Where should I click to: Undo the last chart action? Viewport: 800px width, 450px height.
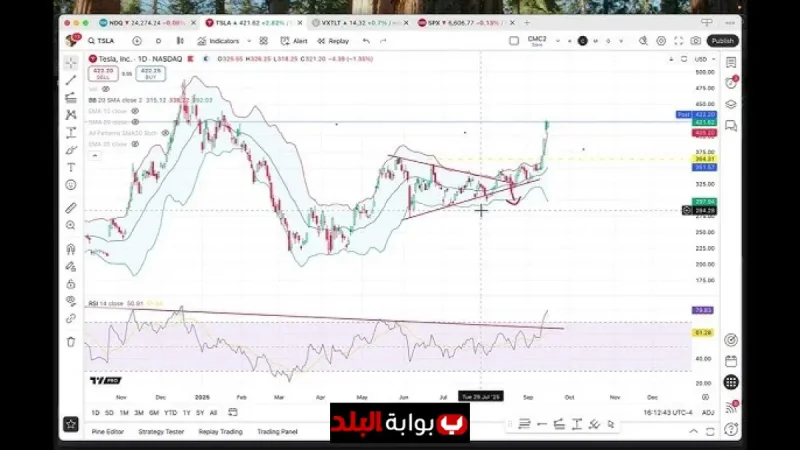pos(366,41)
